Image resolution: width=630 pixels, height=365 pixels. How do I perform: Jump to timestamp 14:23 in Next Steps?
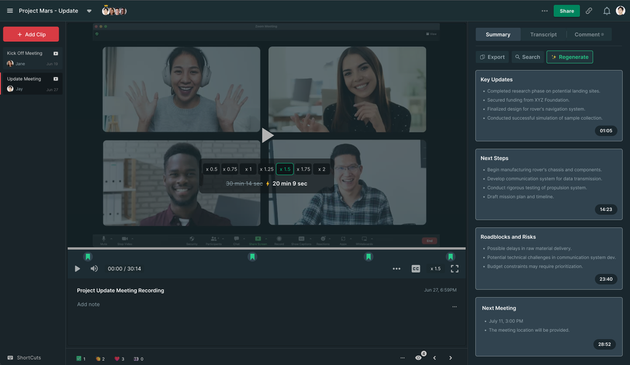[605, 209]
